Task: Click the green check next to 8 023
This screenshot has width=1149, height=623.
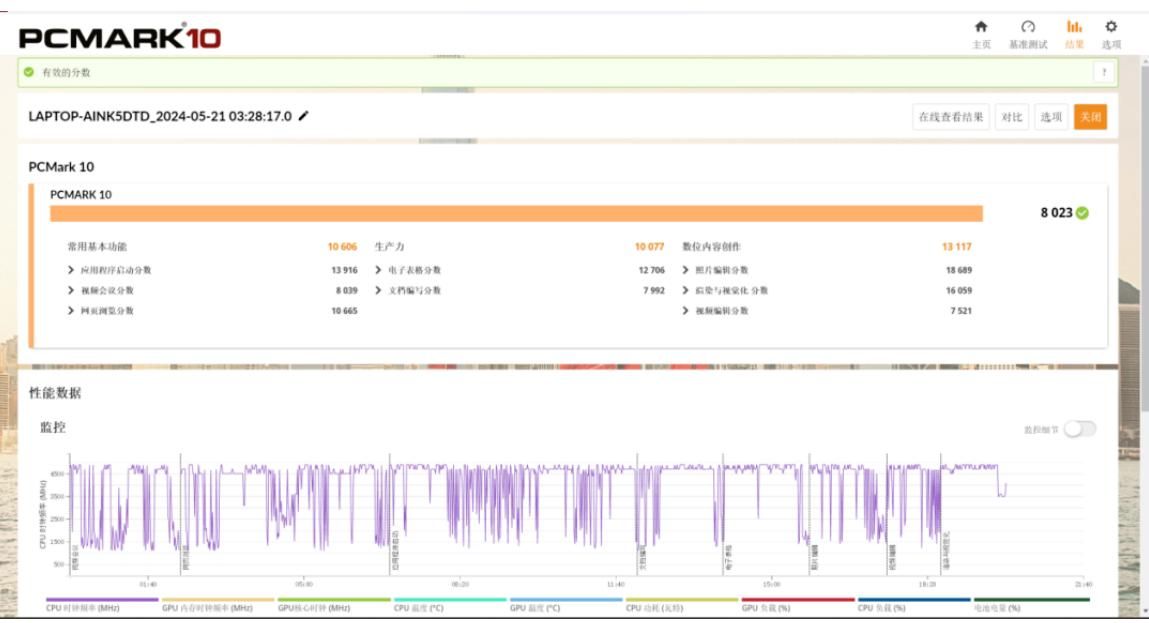Action: pos(1082,213)
